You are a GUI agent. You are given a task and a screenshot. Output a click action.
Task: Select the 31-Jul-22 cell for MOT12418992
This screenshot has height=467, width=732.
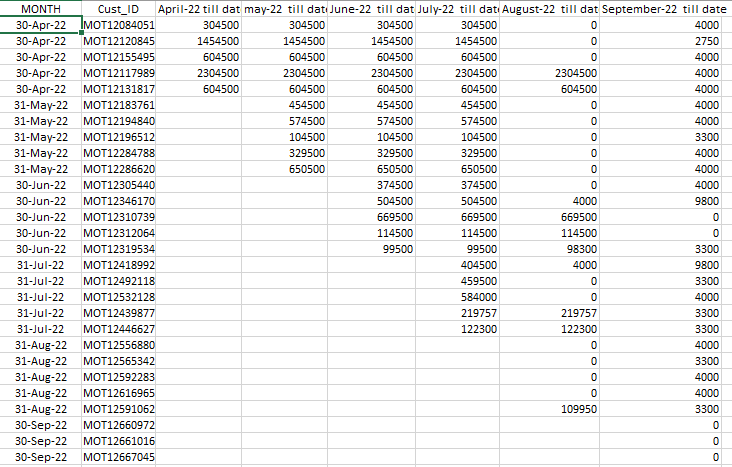pos(41,265)
